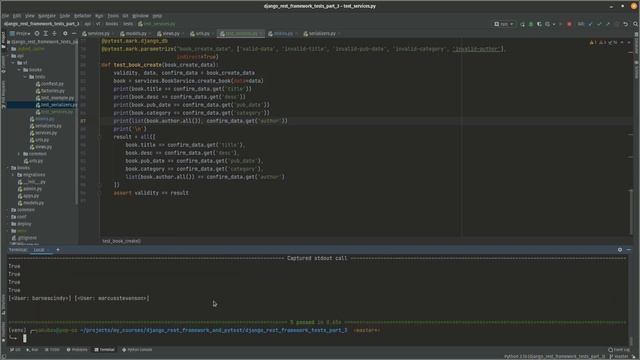Run with coverage icon in toolbar
This screenshot has height=360, width=640.
[x=539, y=24]
